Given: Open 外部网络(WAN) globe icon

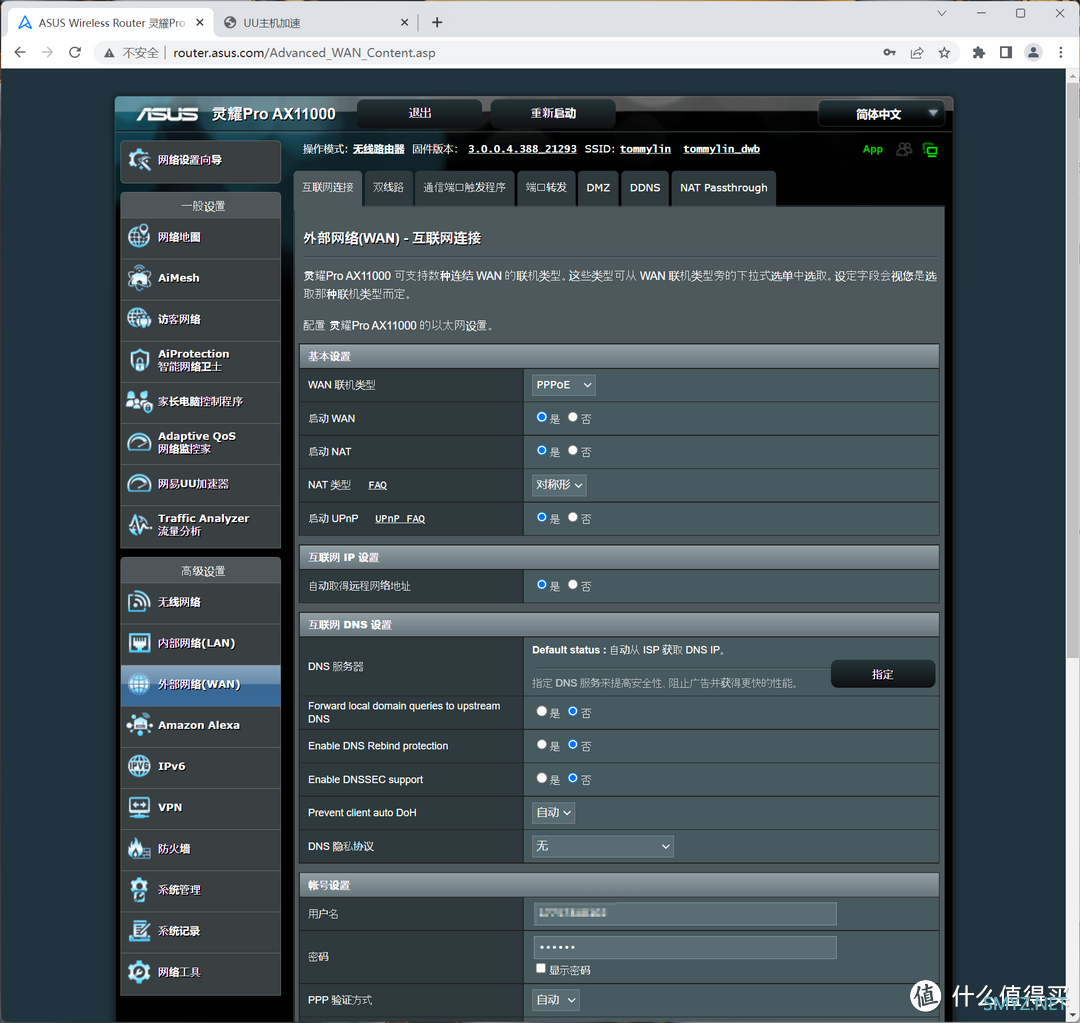Looking at the screenshot, I should (139, 684).
